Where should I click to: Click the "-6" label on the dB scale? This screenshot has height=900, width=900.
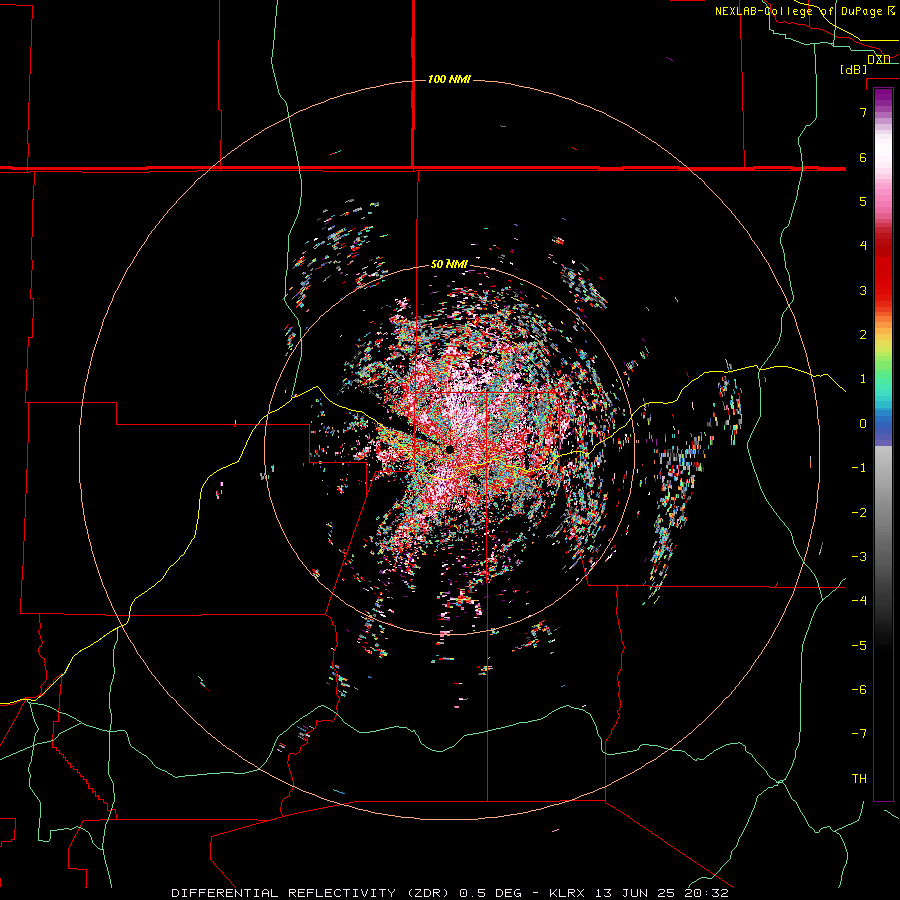pos(859,689)
